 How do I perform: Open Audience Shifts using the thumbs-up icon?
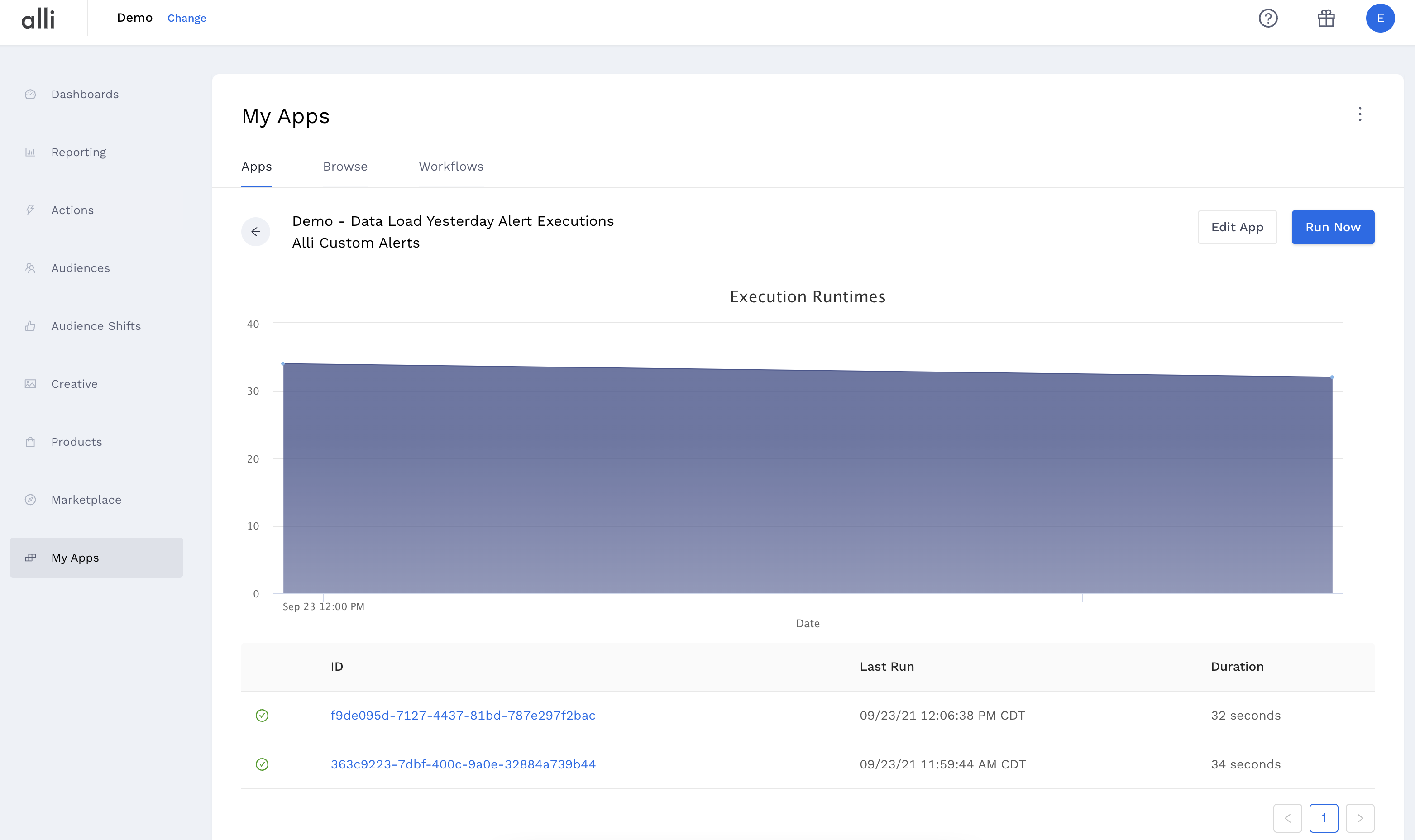[x=30, y=325]
